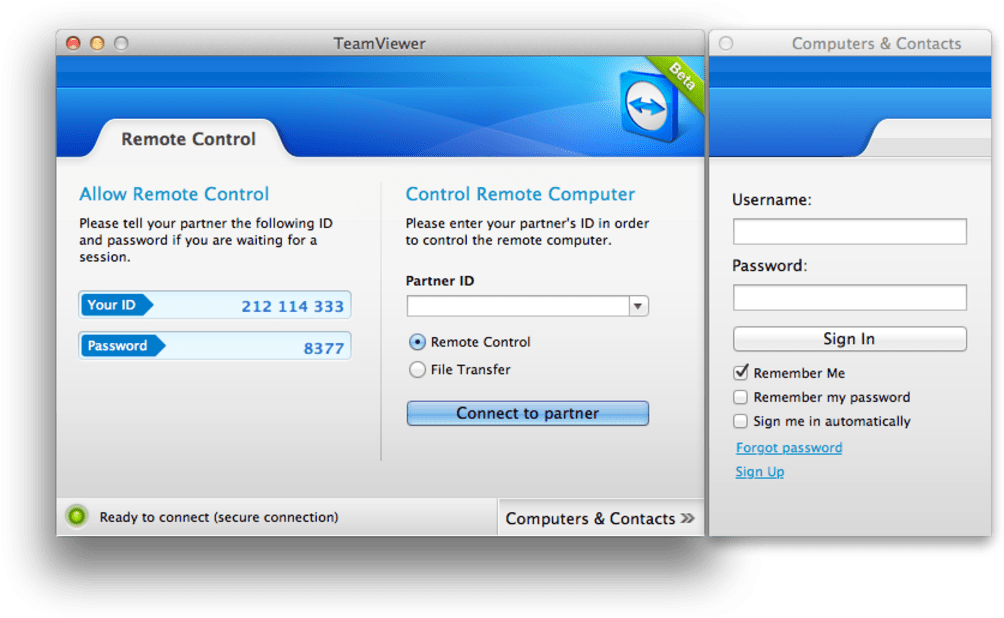Click the Your ID blue label tag
The width and height of the screenshot is (1004, 618).
[115, 305]
